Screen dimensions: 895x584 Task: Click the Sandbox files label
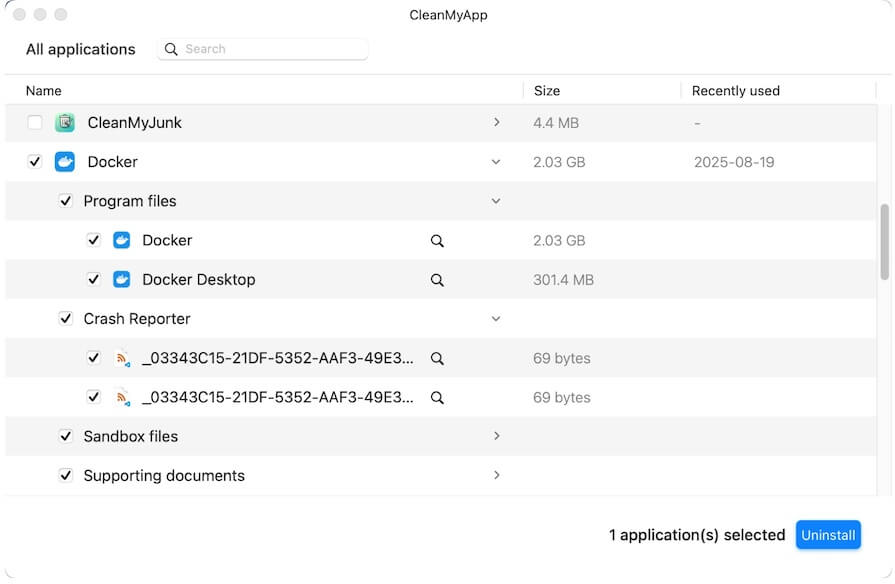131,437
